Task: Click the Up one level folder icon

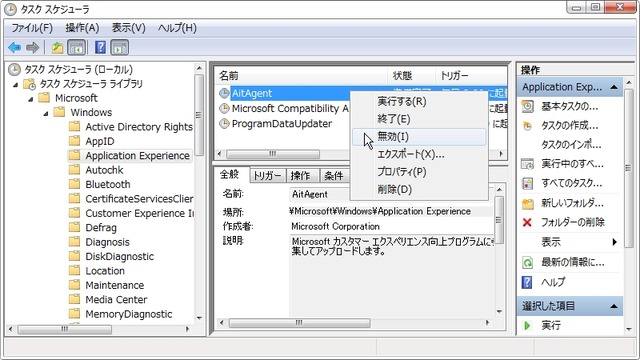Action: [x=57, y=48]
